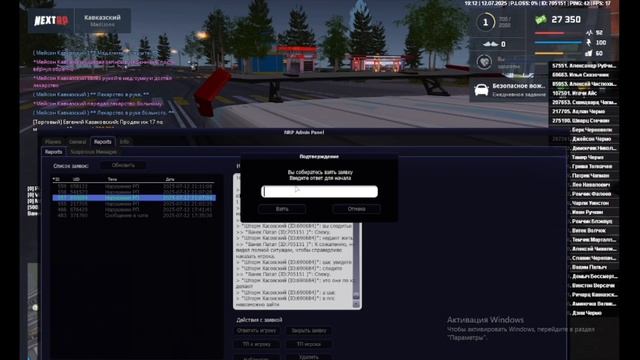Viewport: 640px width, 360px height.
Task: Click the ТП игрока button
Action: (309, 344)
